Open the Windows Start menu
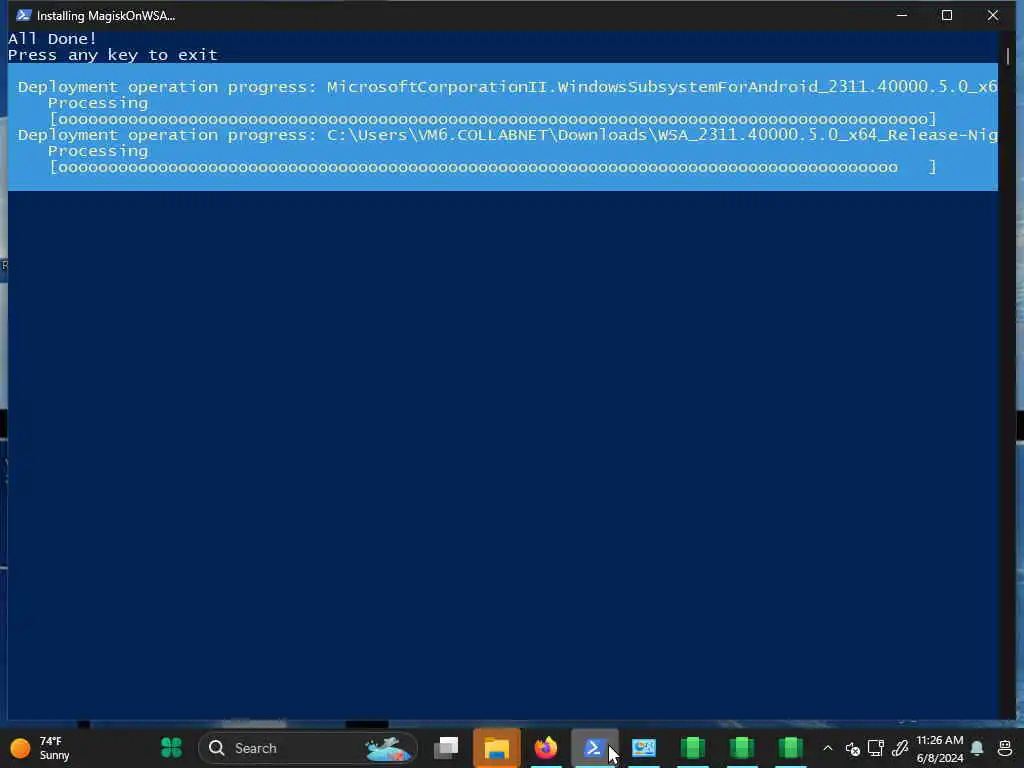Screen dimensions: 1024x768 click(171, 747)
